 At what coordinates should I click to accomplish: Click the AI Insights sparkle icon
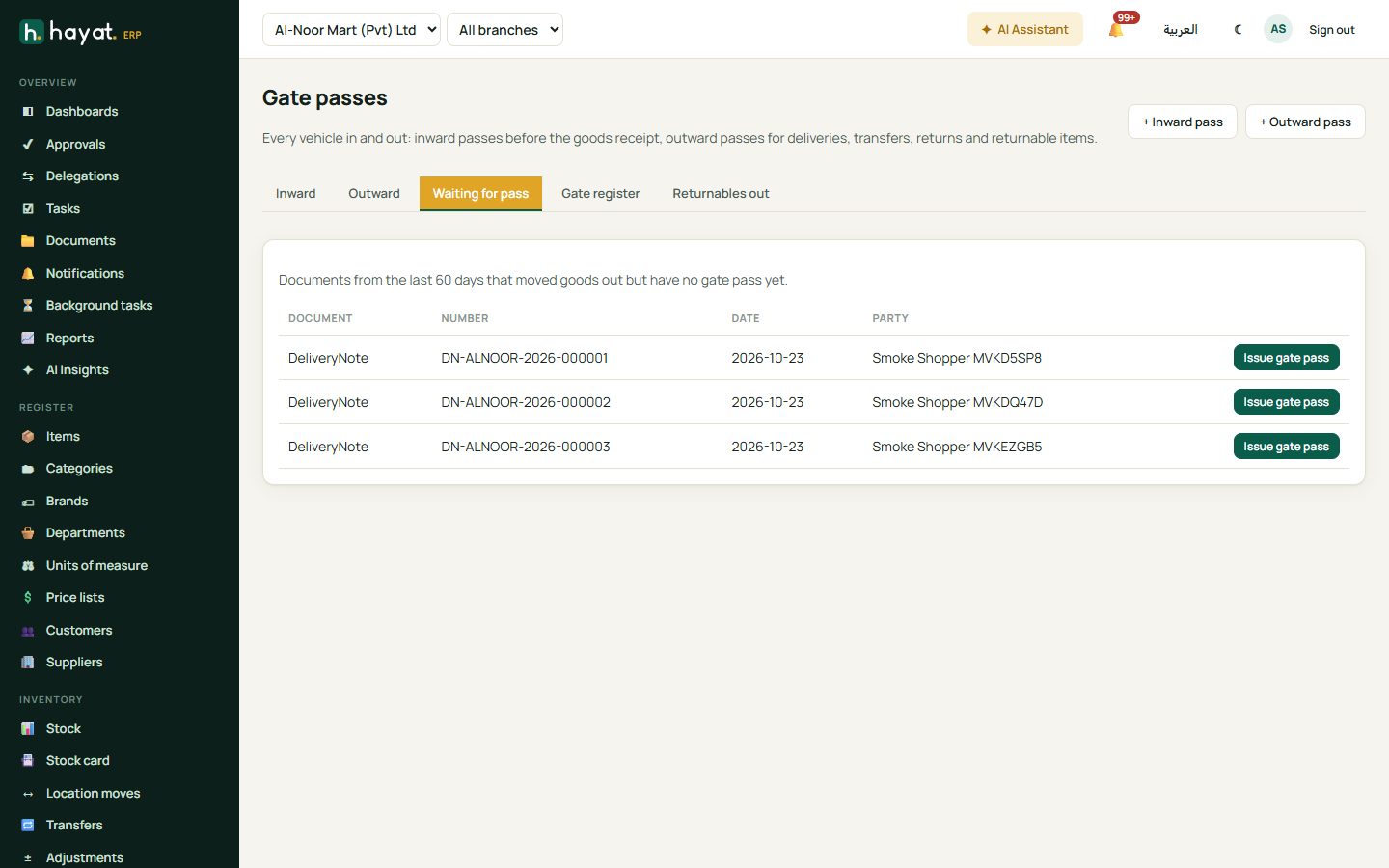28,370
